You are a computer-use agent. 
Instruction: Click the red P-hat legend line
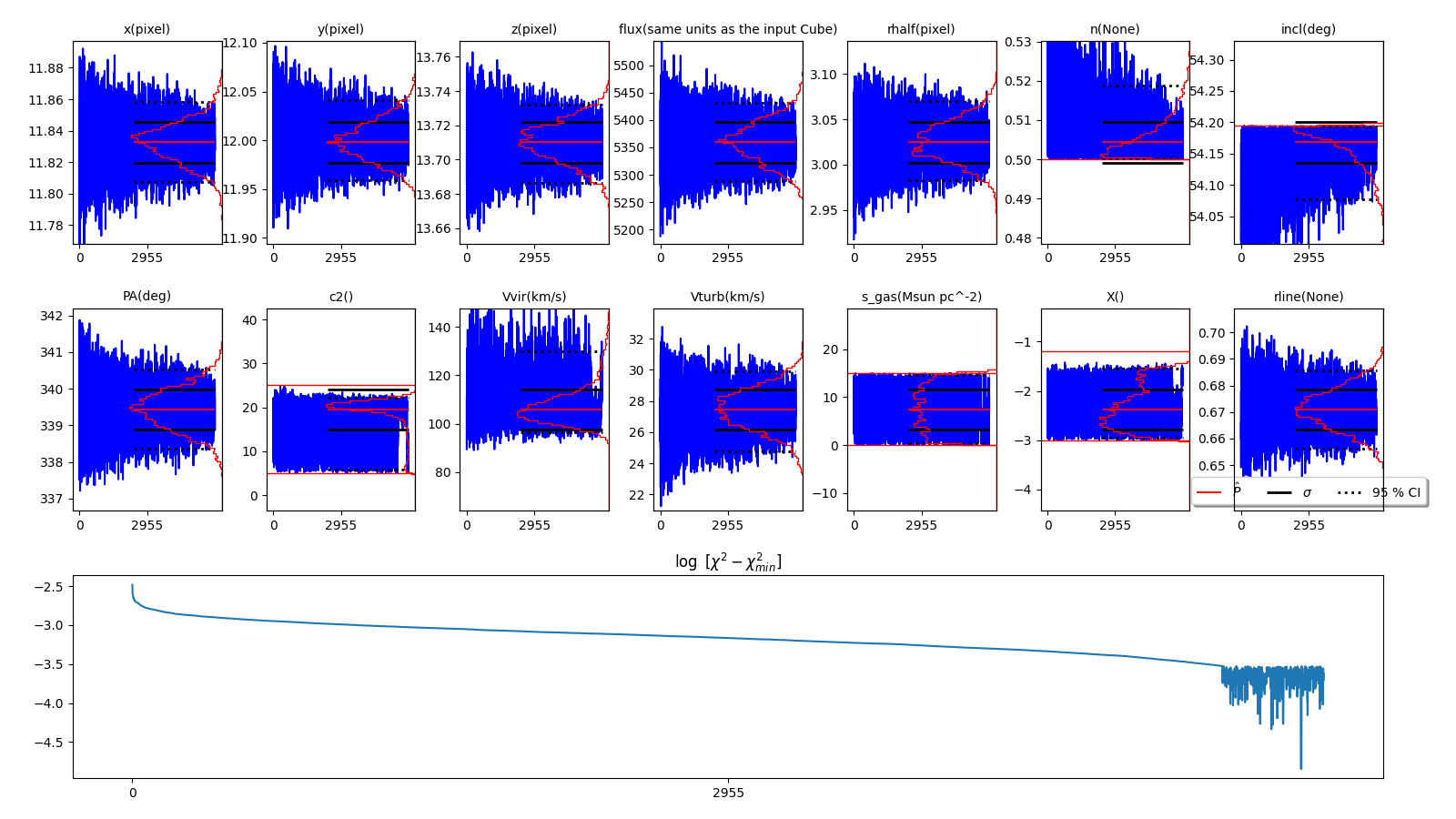1208,492
